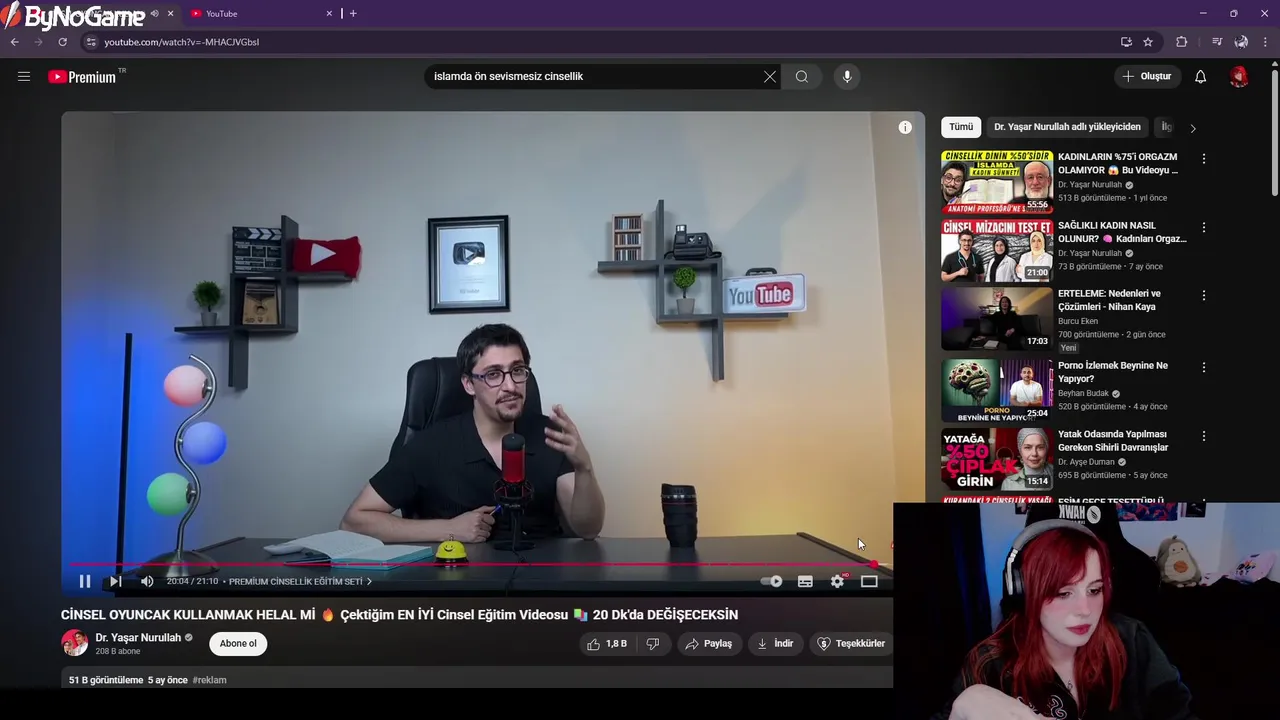This screenshot has height=720, width=1280.
Task: Click the page vertical scrollbar
Action: 1274,130
